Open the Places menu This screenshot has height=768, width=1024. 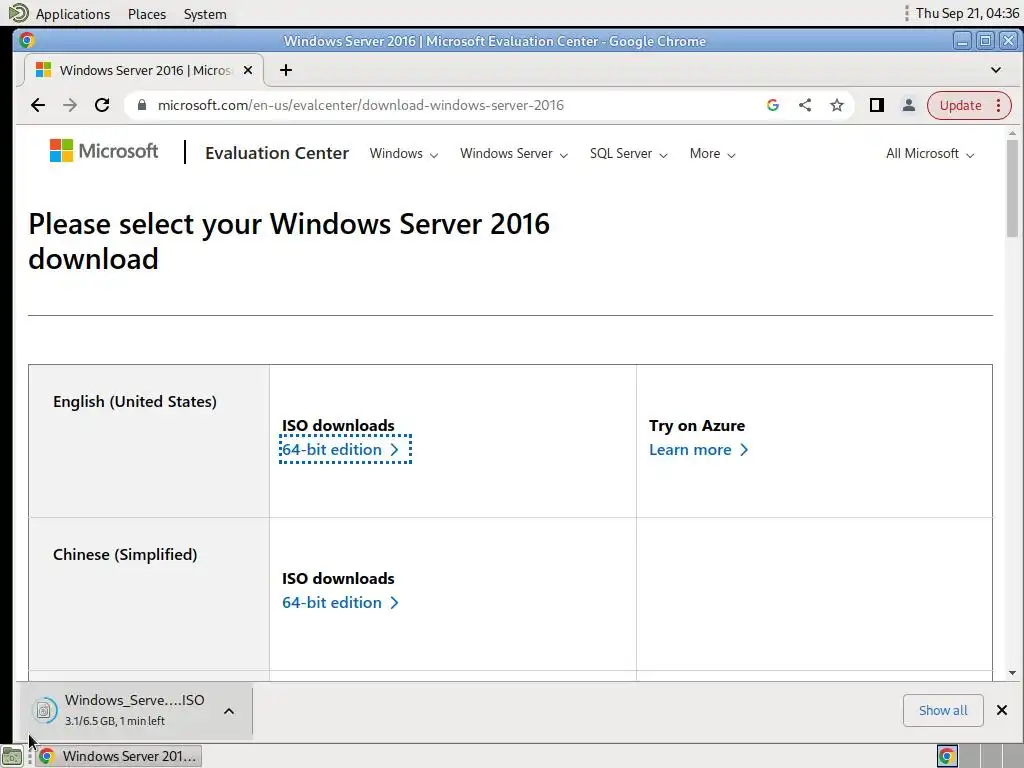[x=147, y=14]
